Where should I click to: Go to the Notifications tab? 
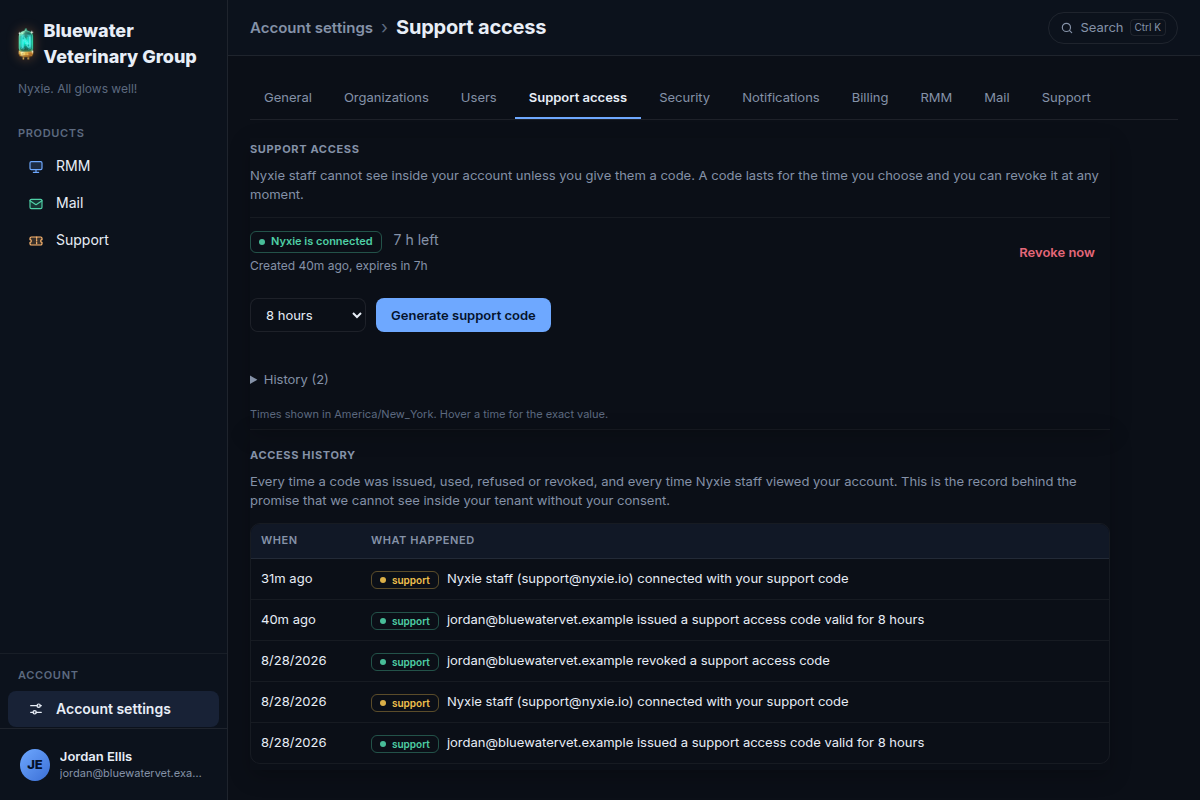(x=781, y=98)
